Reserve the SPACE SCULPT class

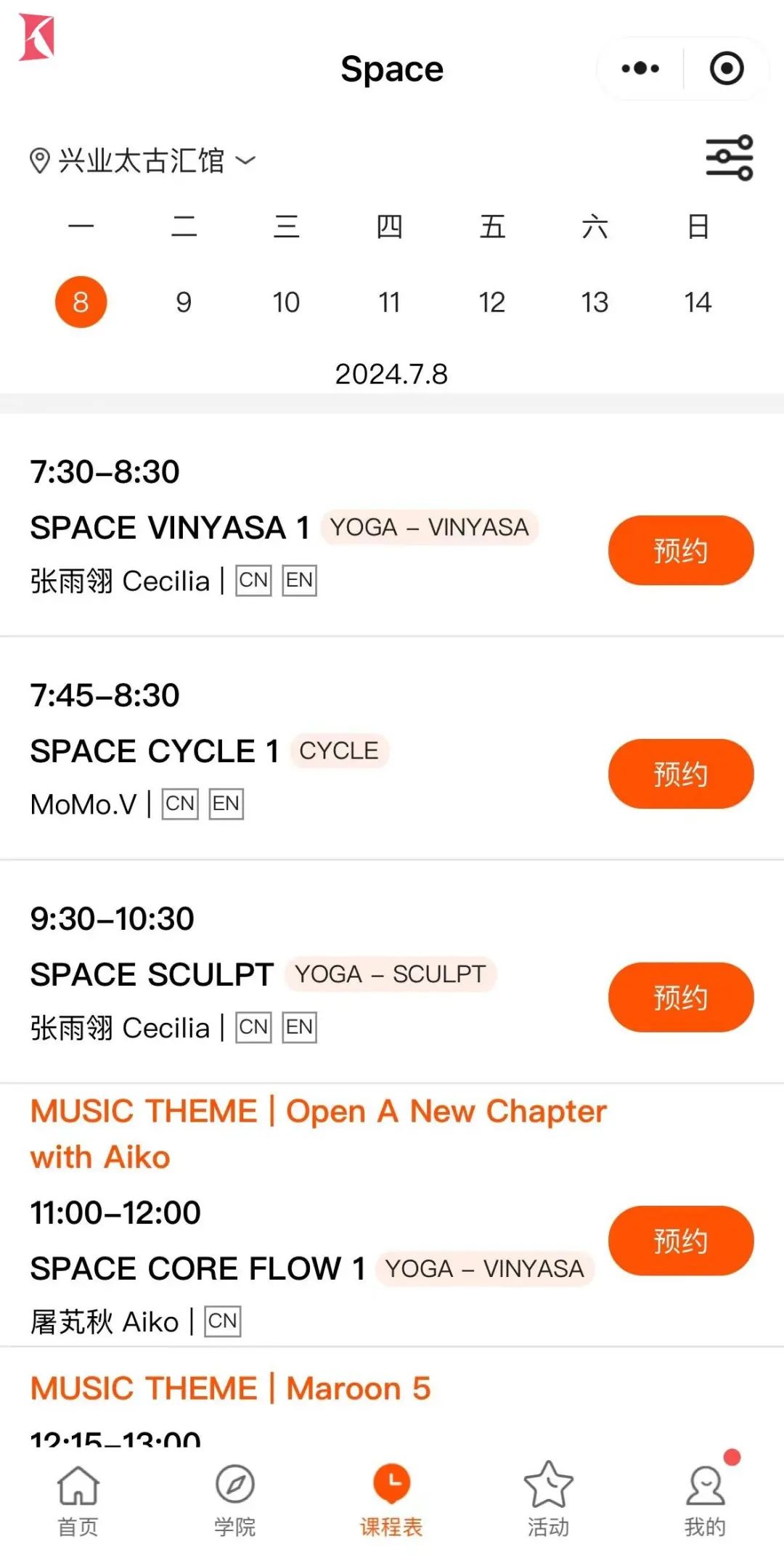coord(680,997)
